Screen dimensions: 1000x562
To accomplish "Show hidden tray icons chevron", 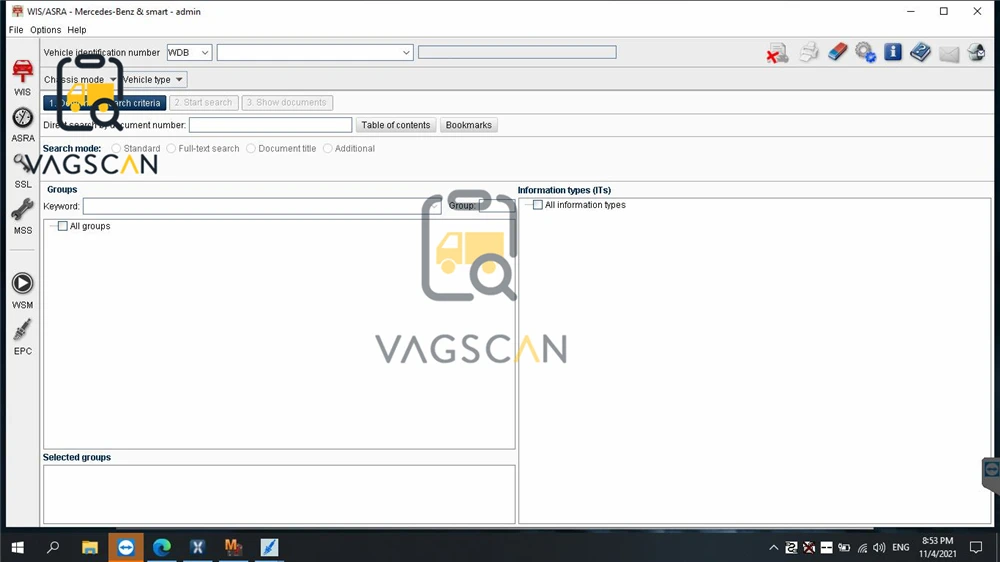I will coord(773,547).
